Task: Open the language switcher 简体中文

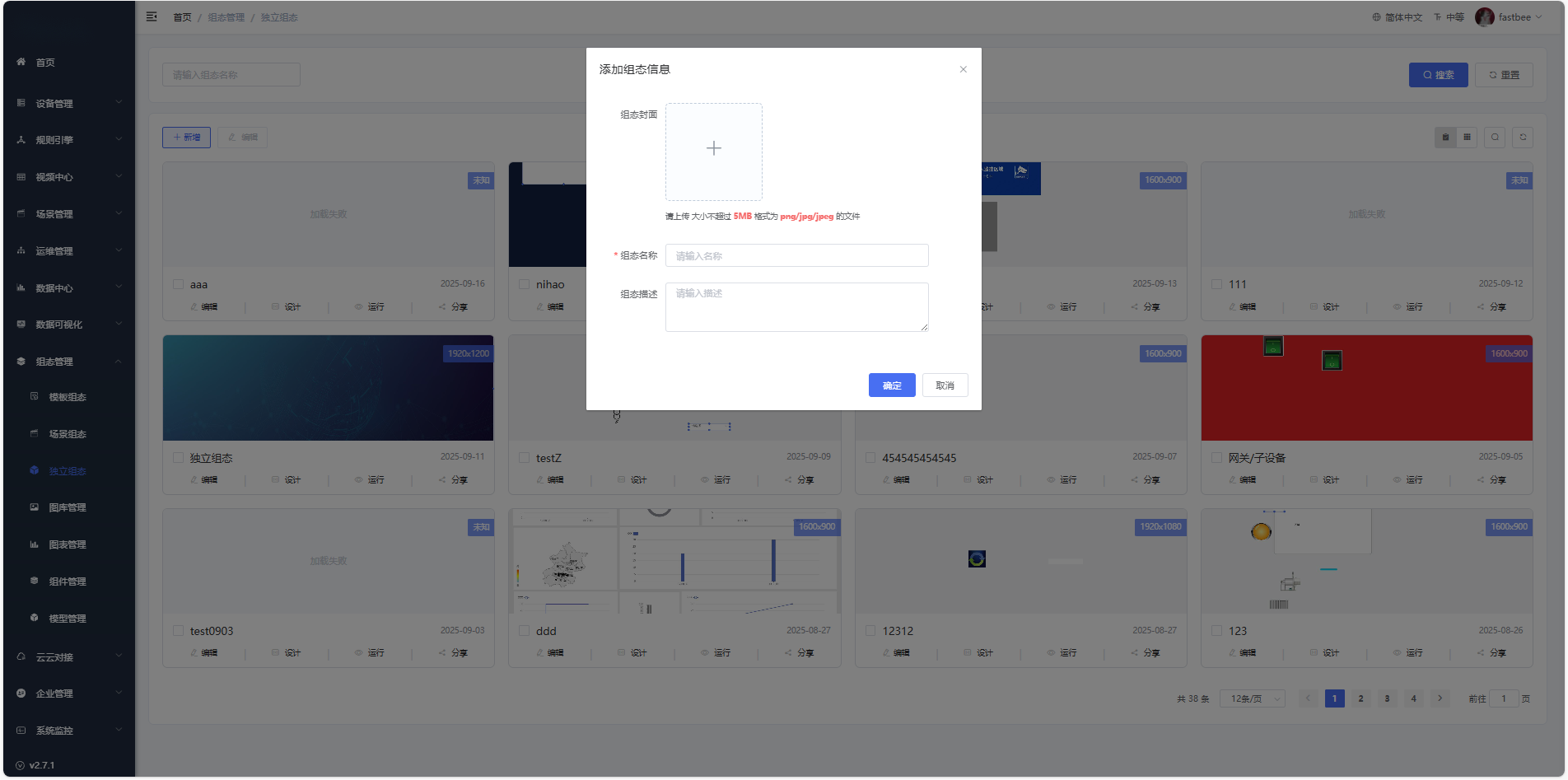Action: (1398, 17)
